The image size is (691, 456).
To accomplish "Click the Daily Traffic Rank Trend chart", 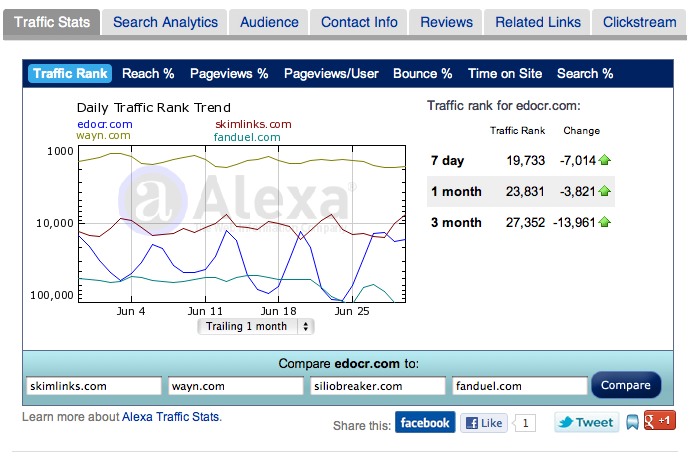I will pyautogui.click(x=241, y=224).
